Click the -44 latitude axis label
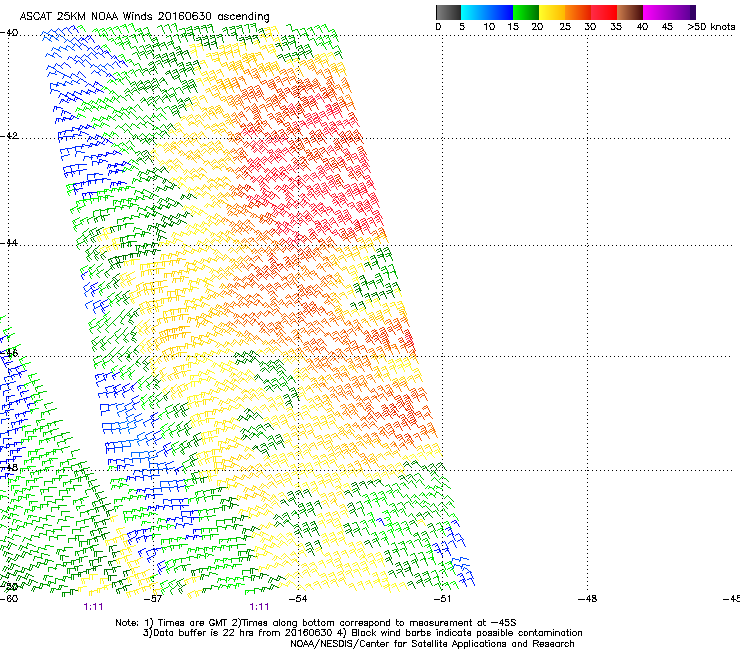The image size is (740, 650). (9, 243)
